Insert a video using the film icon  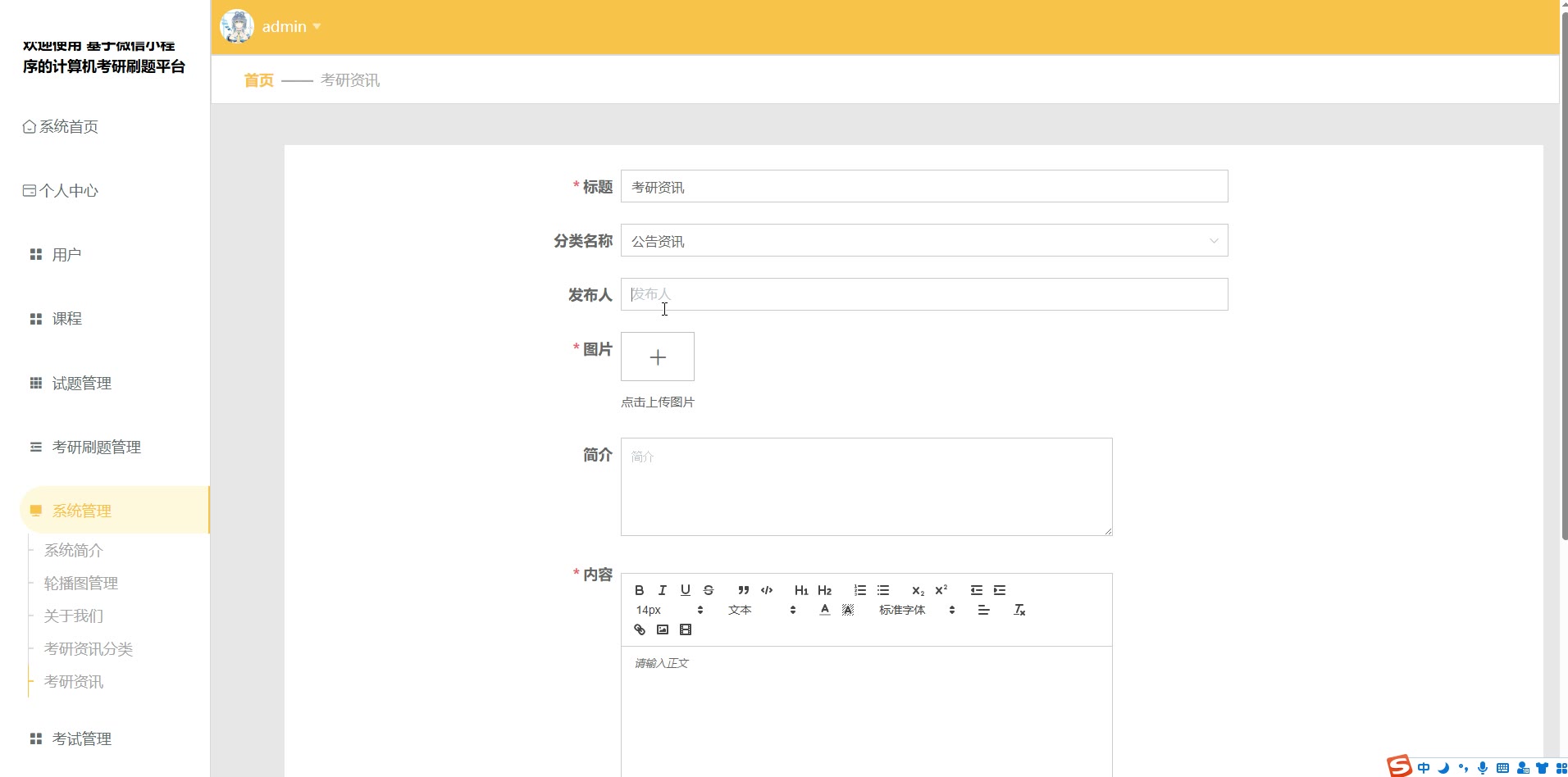[x=686, y=629]
